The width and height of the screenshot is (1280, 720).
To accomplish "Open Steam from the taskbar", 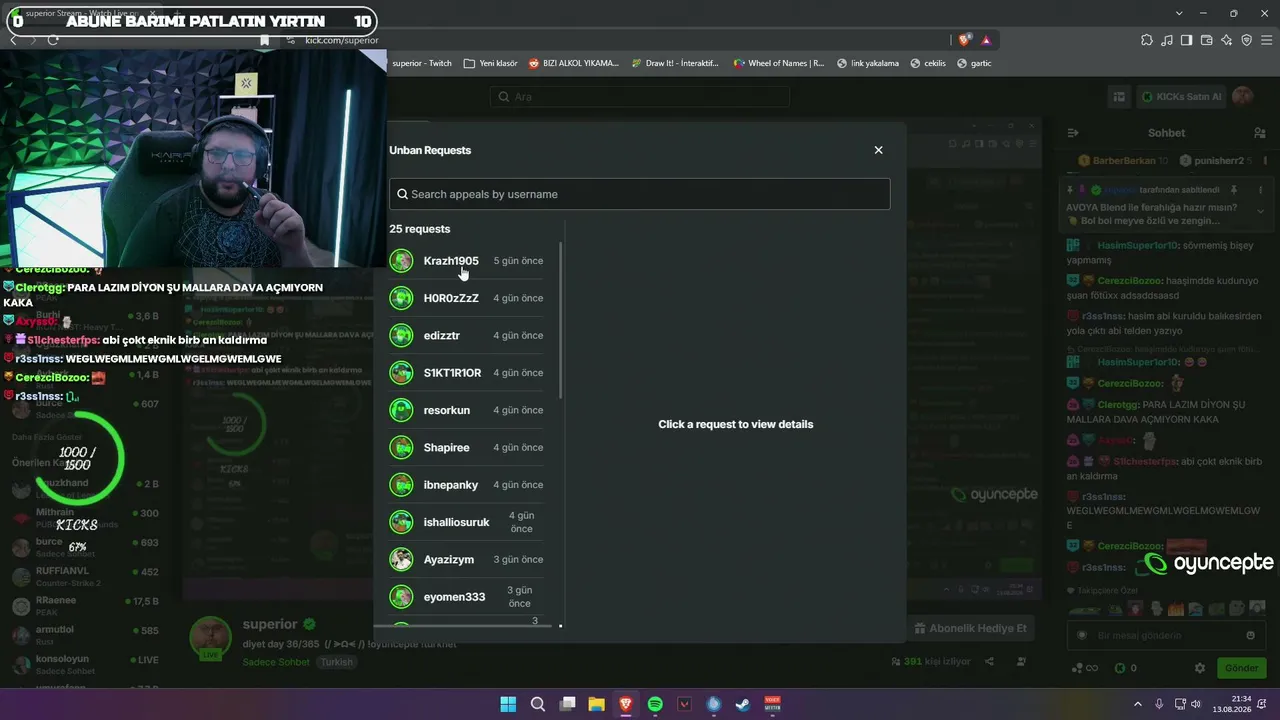I will click(x=743, y=704).
